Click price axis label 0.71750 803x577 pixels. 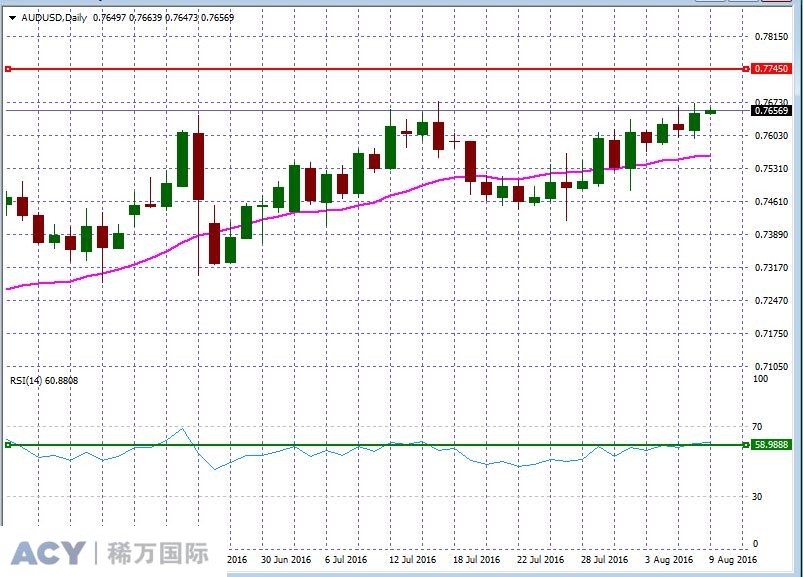tap(771, 333)
